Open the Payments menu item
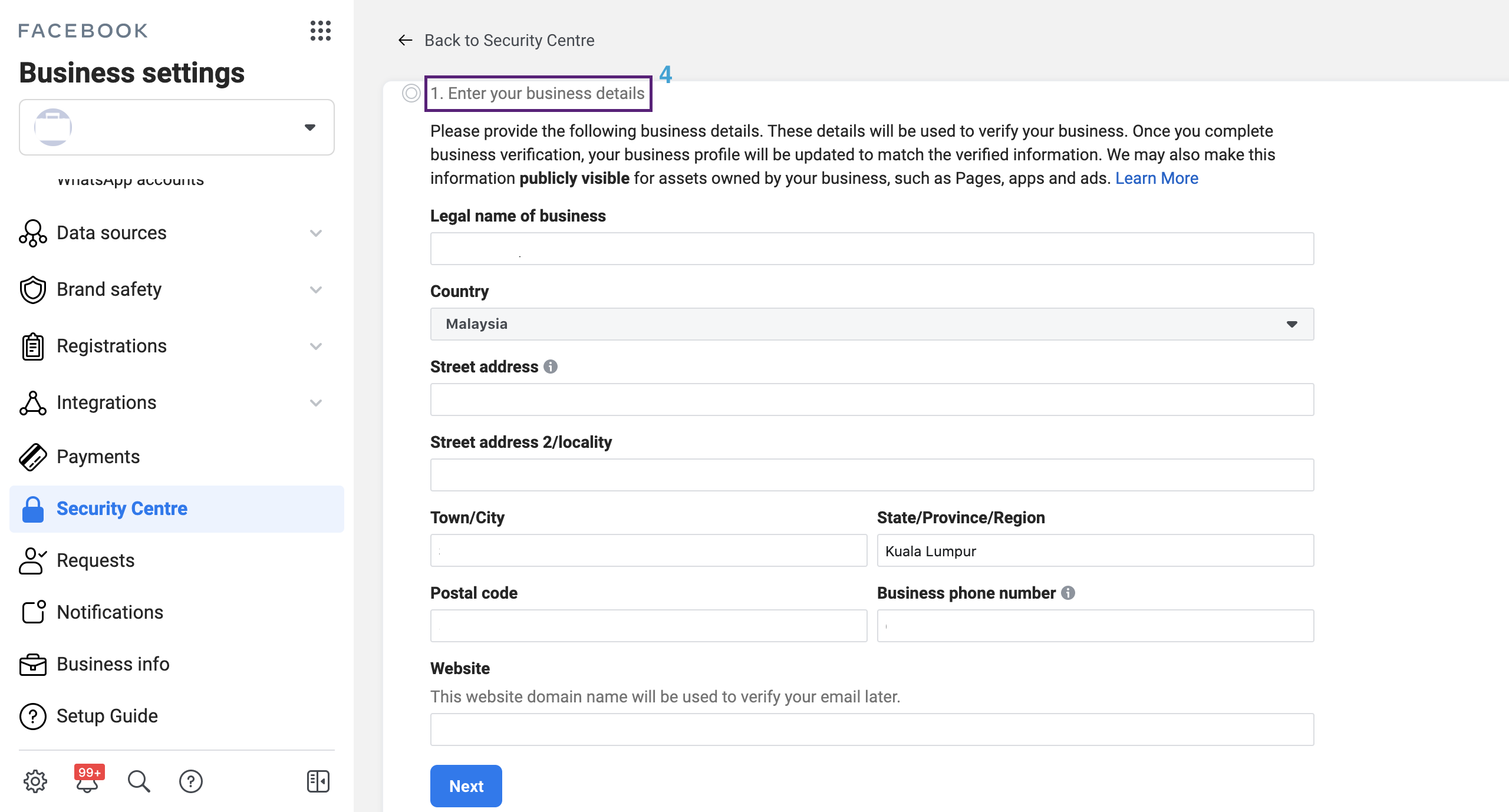This screenshot has width=1509, height=812. coord(98,457)
